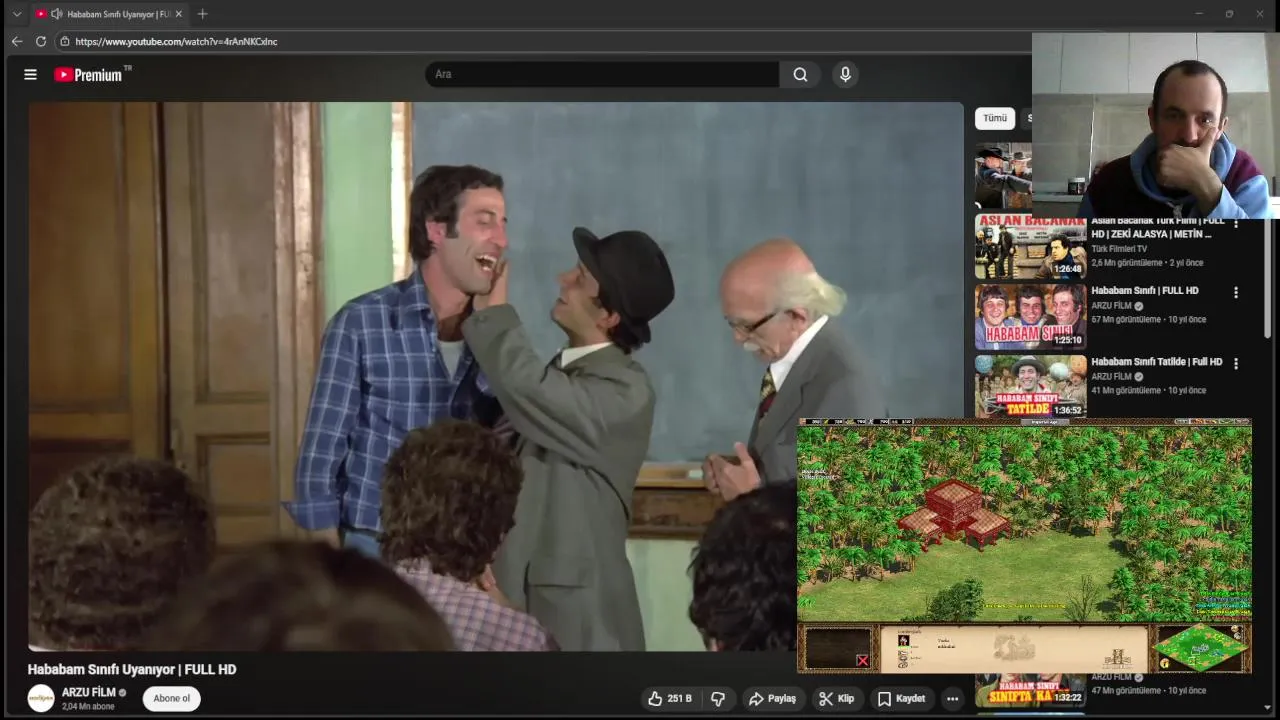Screen dimensions: 1280x720
Task: Open ARZU FİLM channel avatar
Action: pos(41,698)
